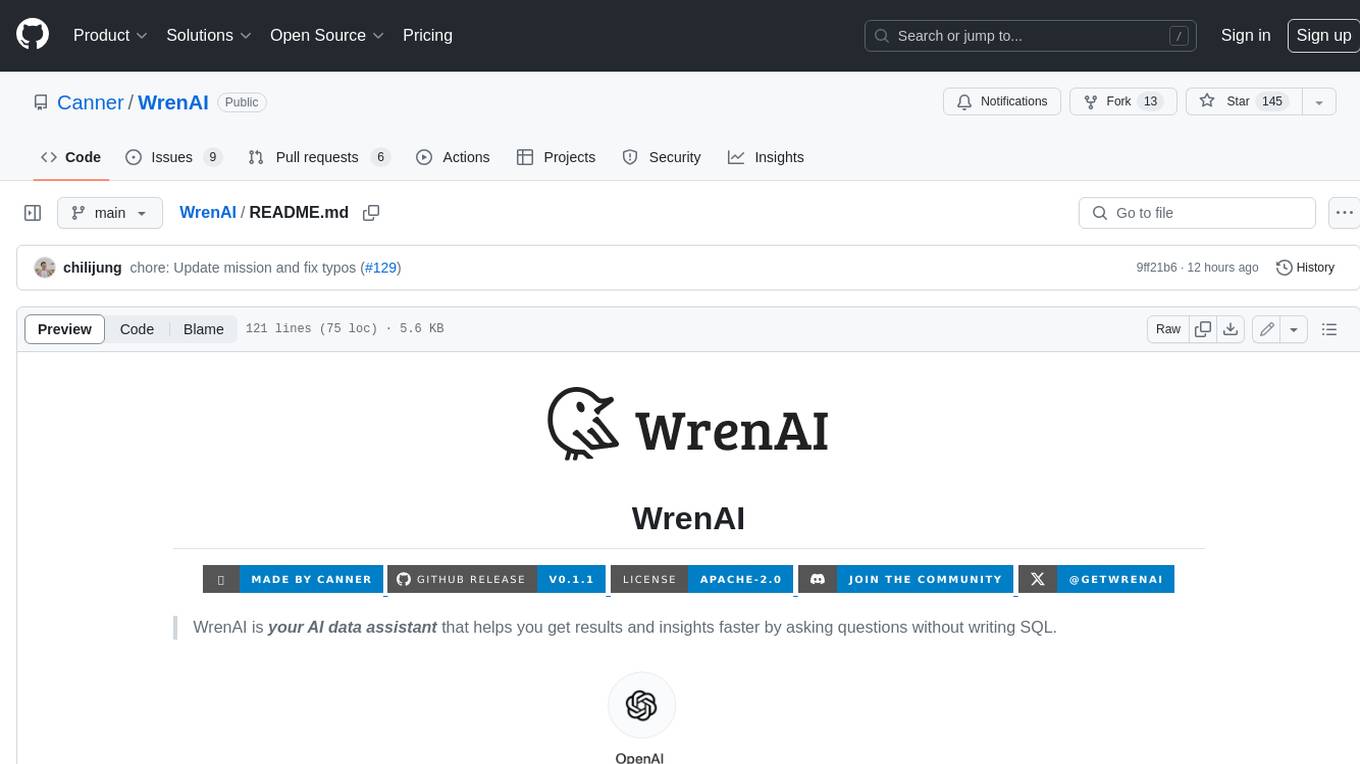Open the main branch selector
The image size is (1360, 764).
109,213
